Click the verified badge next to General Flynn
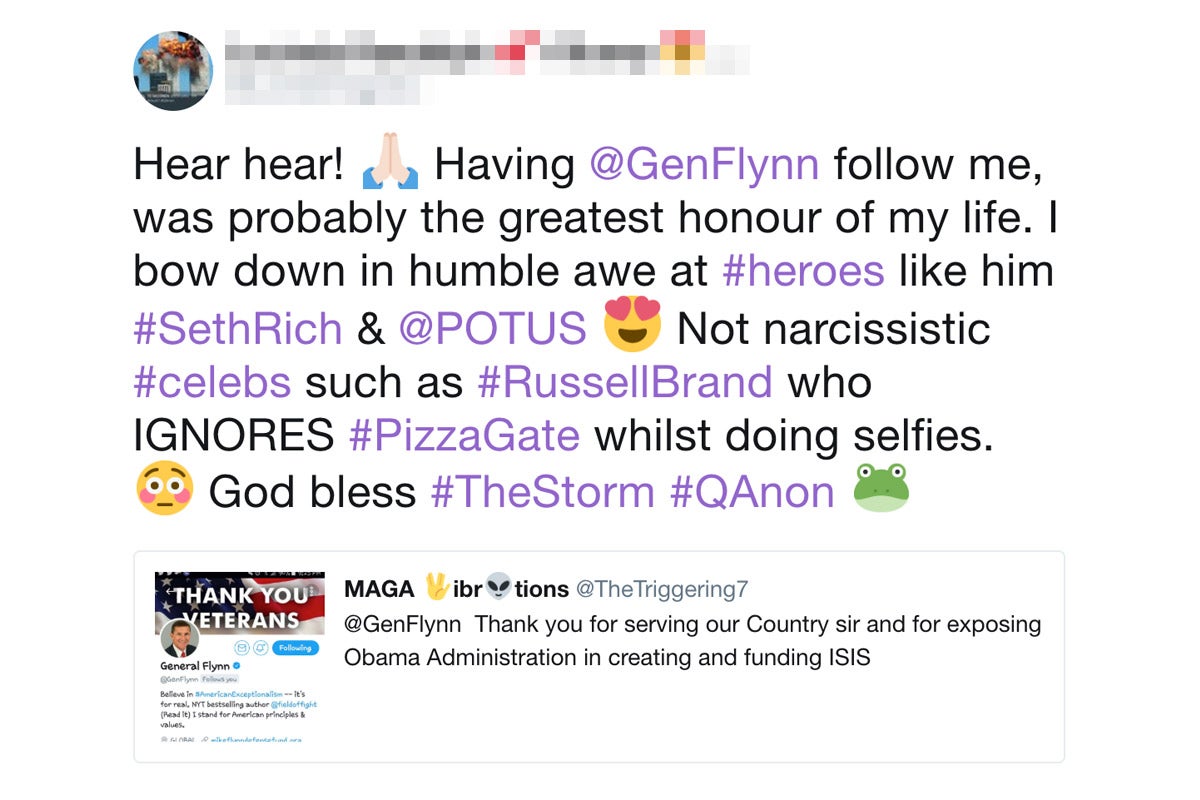The image size is (1200, 800). pos(236,666)
